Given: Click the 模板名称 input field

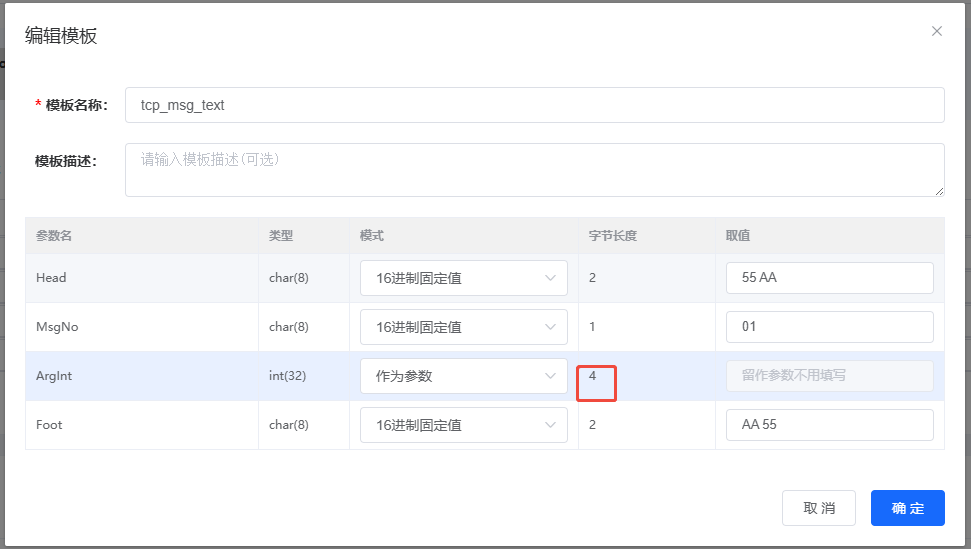Looking at the screenshot, I should point(534,105).
